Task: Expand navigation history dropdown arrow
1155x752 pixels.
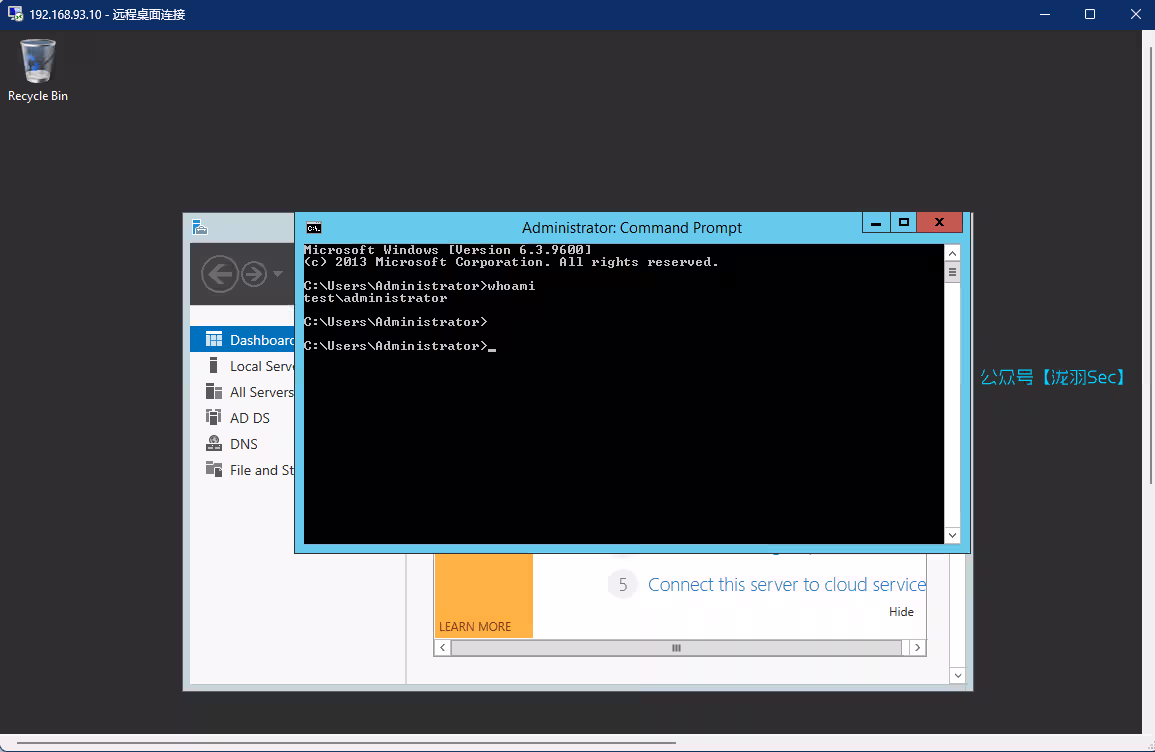Action: tap(278, 273)
